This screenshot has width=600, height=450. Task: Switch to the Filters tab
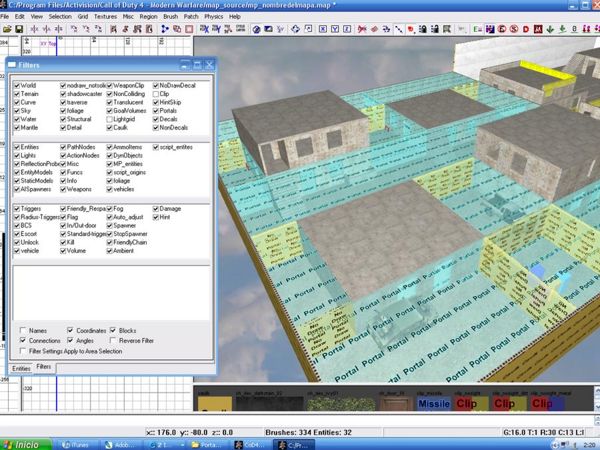[x=44, y=367]
